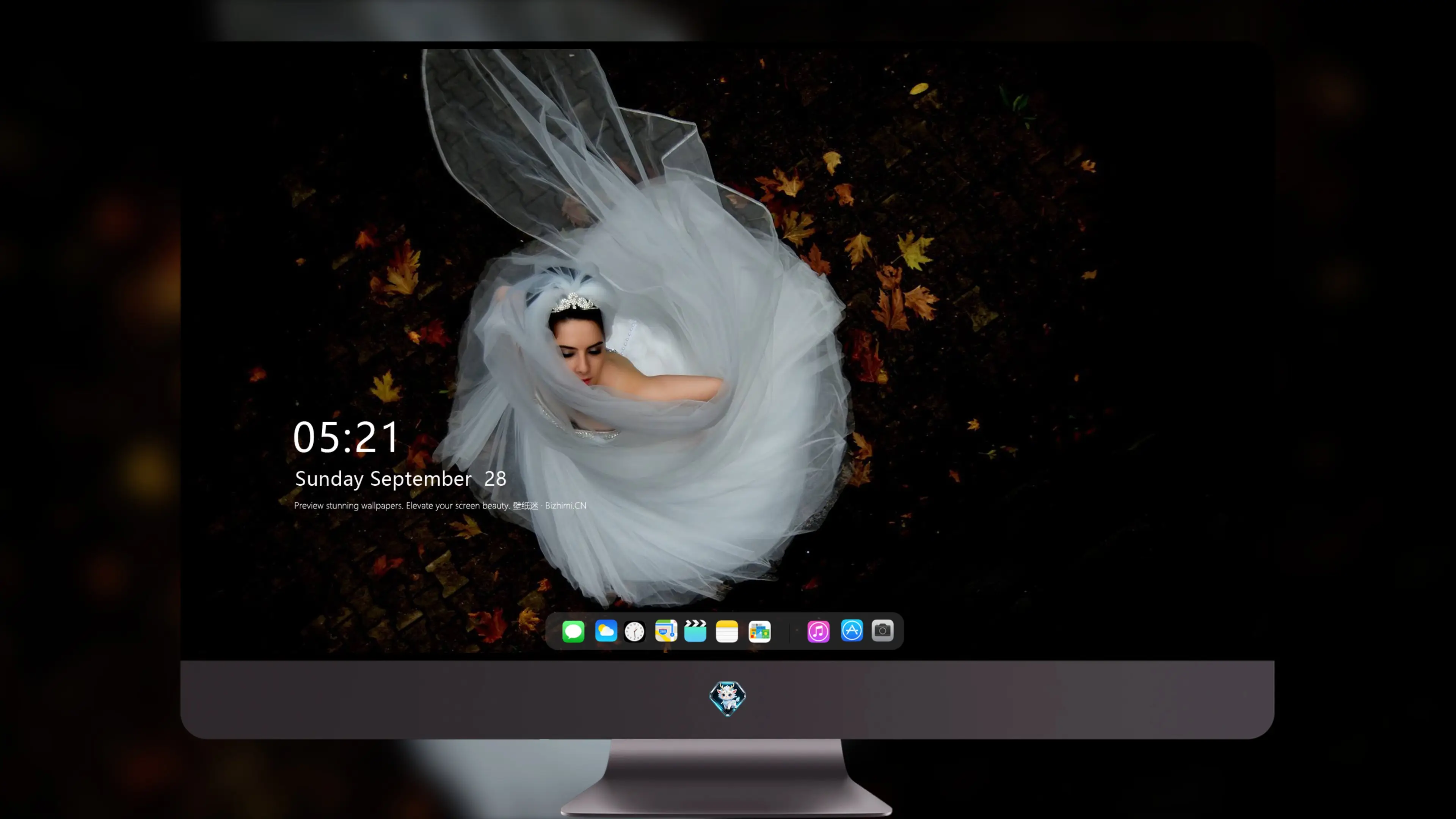Click the dragon logo badge on monitor chin

coord(728,698)
